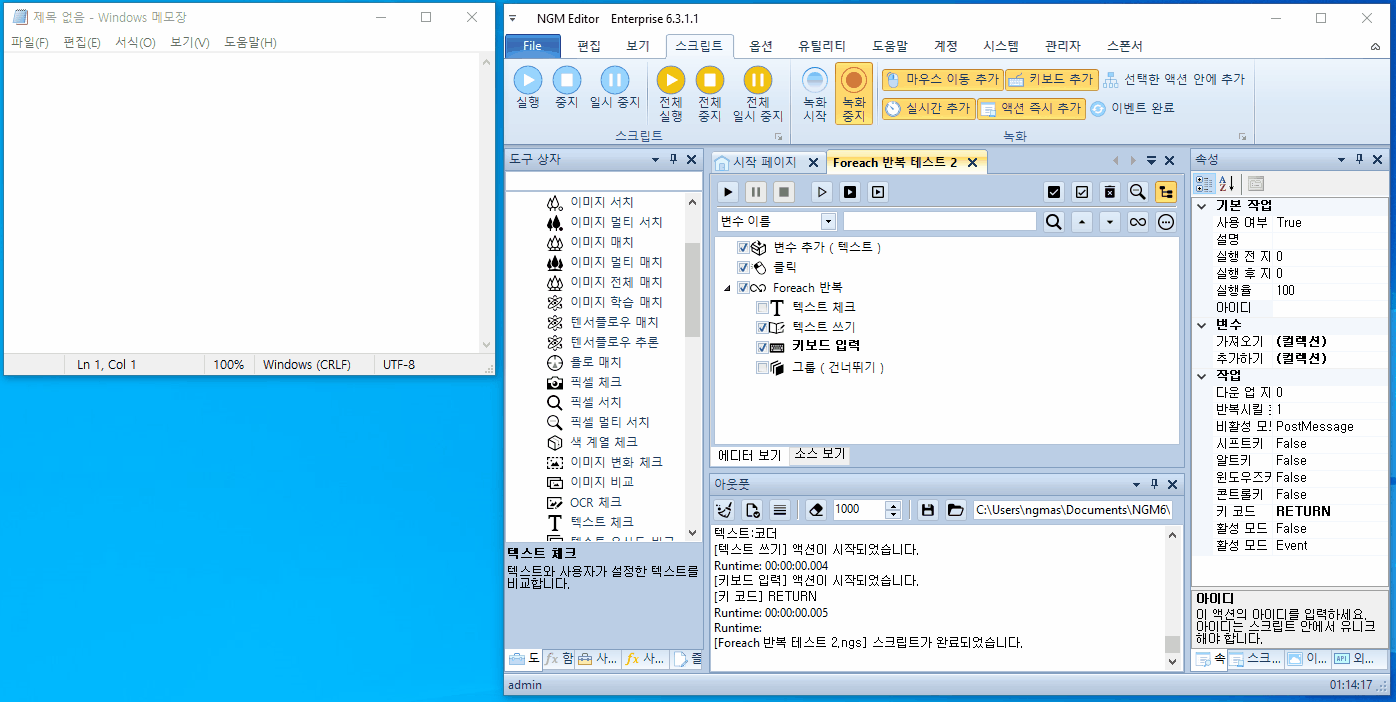Click the solid play icon in the editor toolbar
Screen dimensions: 1396x702
tap(728, 191)
